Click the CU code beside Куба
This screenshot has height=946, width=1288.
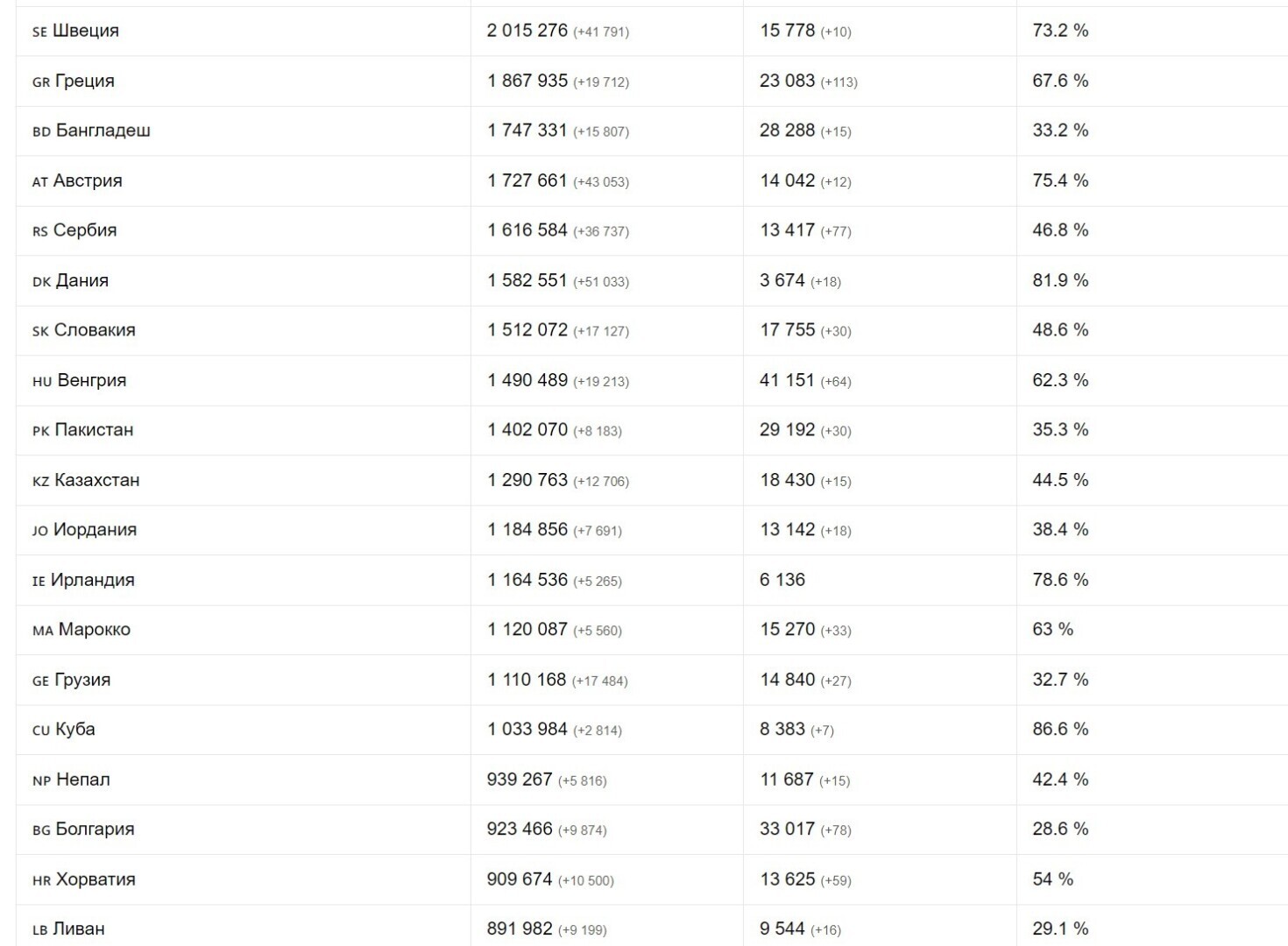(x=41, y=731)
